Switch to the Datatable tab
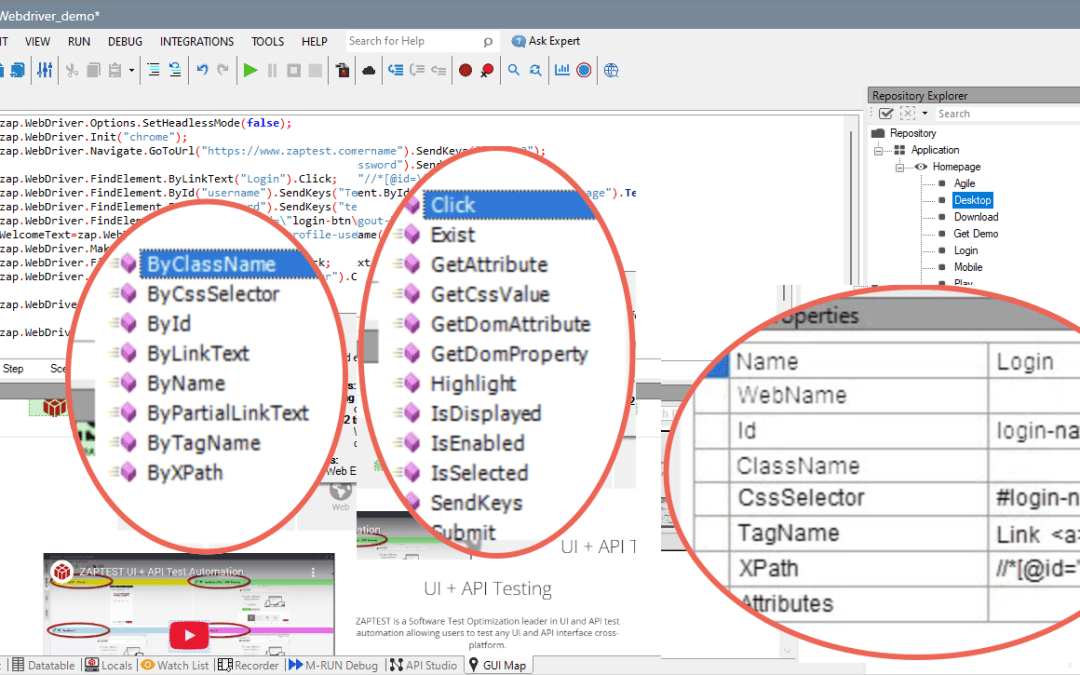Viewport: 1080px width, 675px height. pyautogui.click(x=43, y=665)
